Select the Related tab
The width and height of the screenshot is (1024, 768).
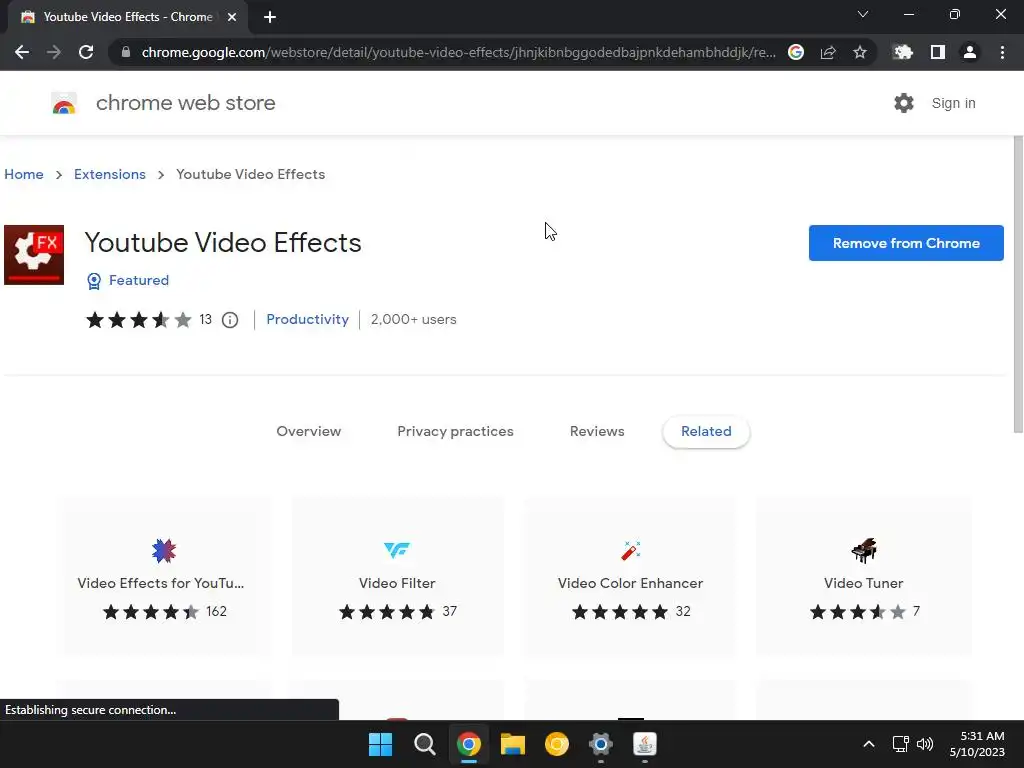706,432
